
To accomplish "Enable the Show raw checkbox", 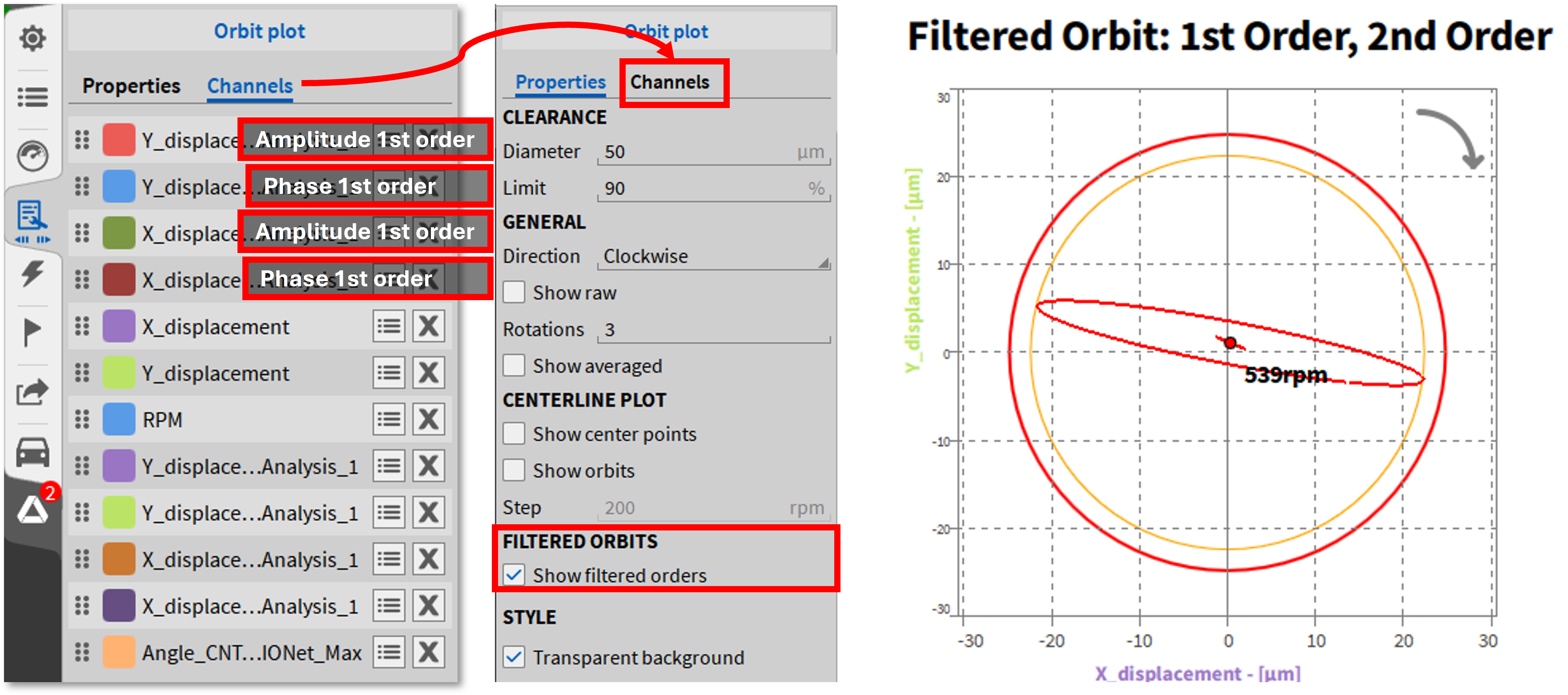I will point(514,293).
